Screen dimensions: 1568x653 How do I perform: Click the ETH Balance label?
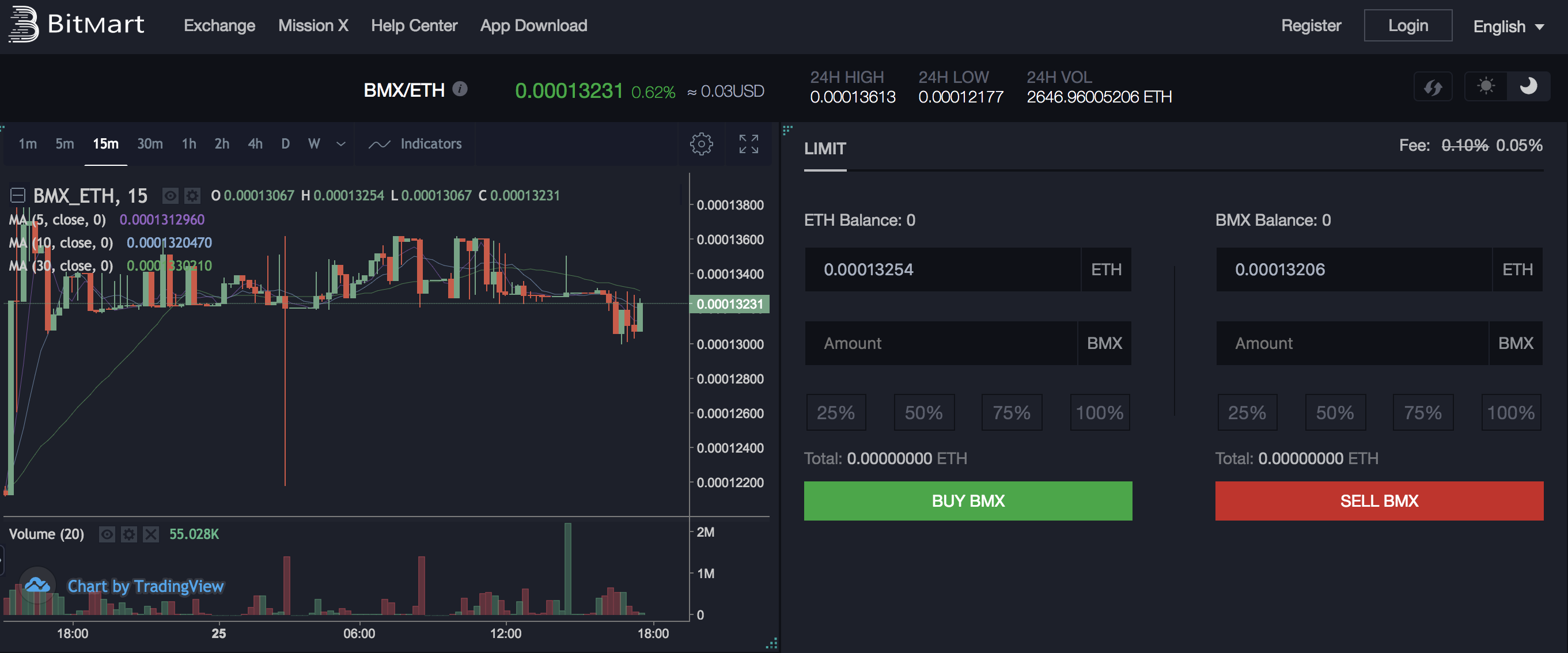click(x=859, y=221)
